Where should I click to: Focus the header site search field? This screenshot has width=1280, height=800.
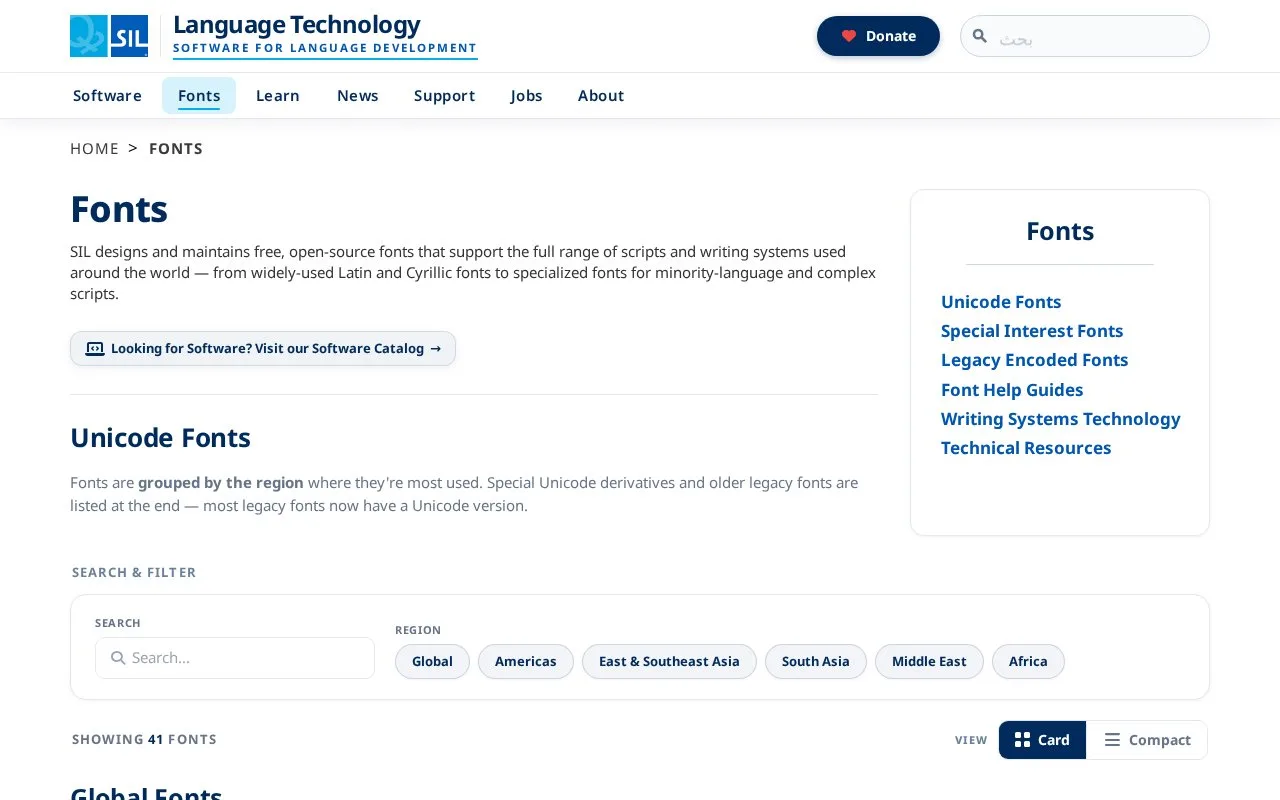1085,36
